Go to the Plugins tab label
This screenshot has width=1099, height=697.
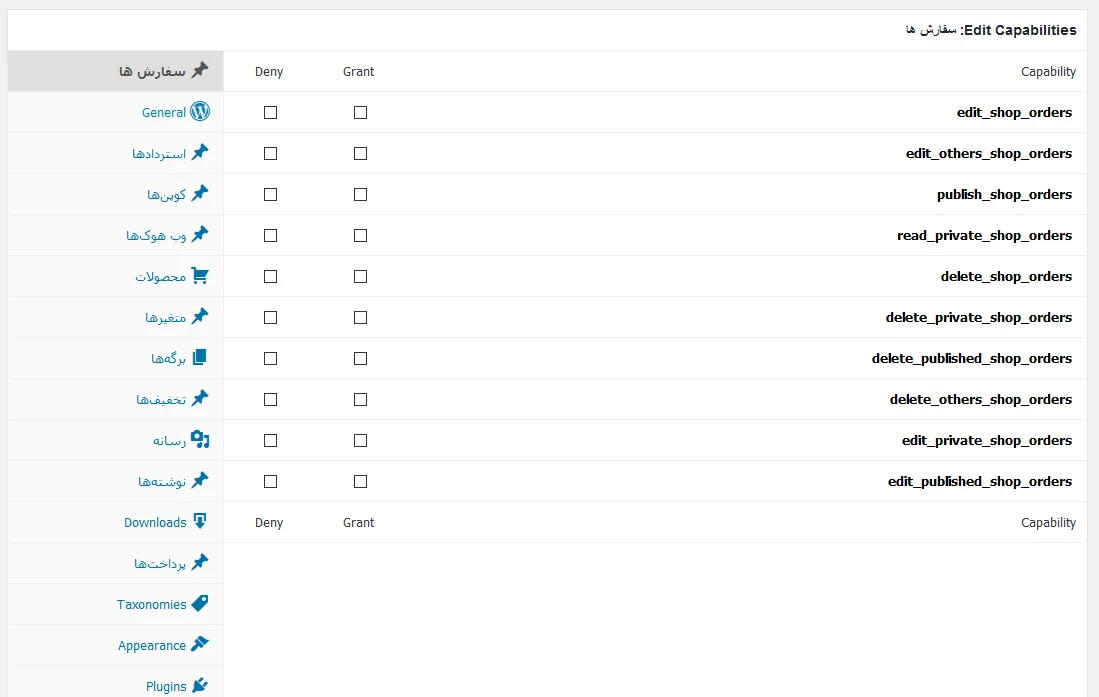166,686
